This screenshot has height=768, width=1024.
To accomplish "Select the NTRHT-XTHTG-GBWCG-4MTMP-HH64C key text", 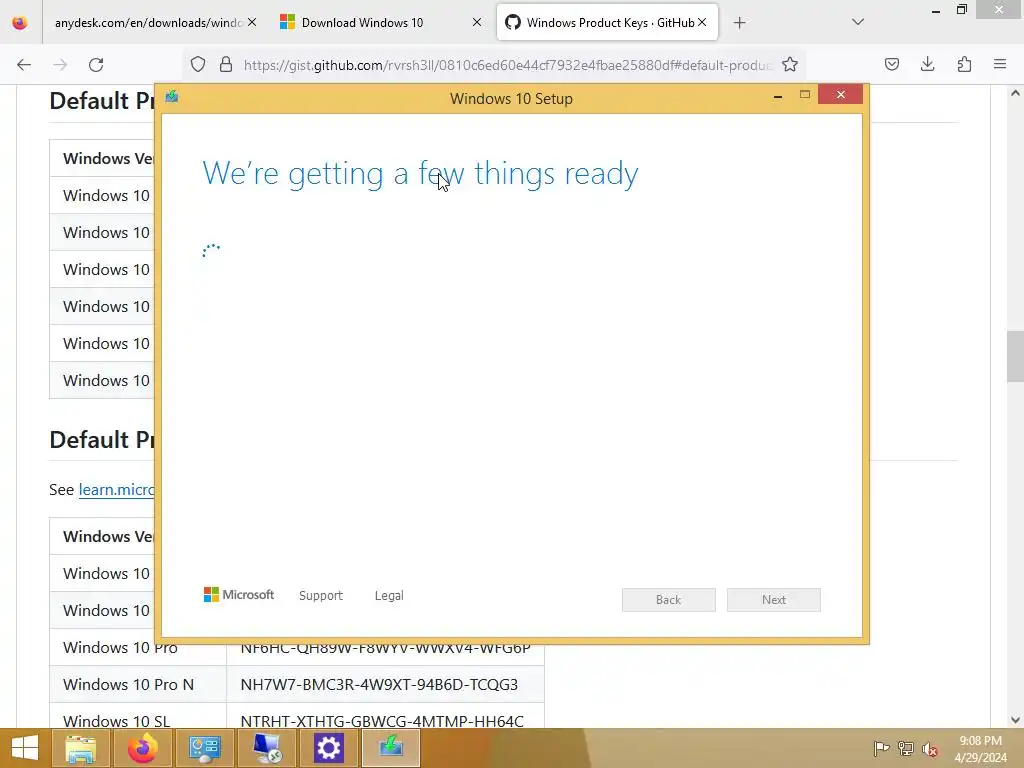I will click(x=382, y=721).
